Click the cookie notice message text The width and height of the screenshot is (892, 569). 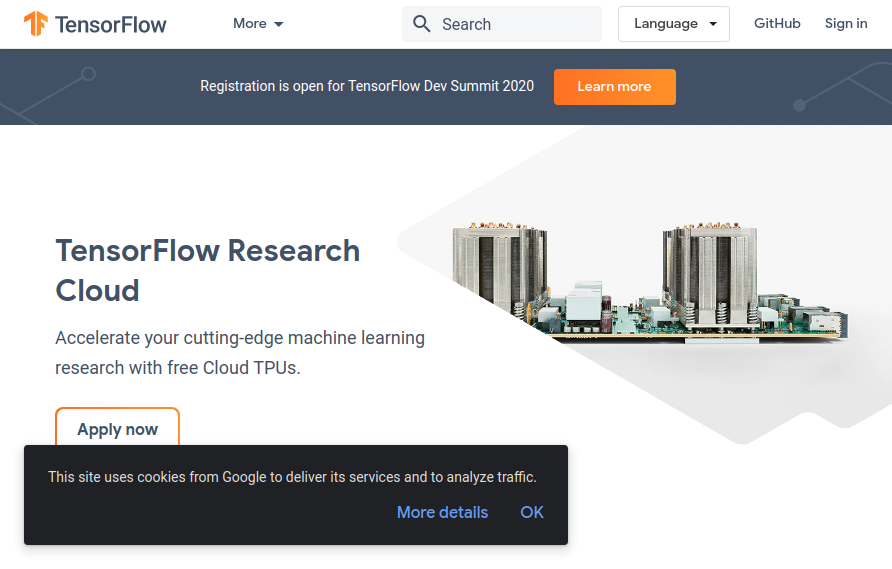tap(292, 477)
